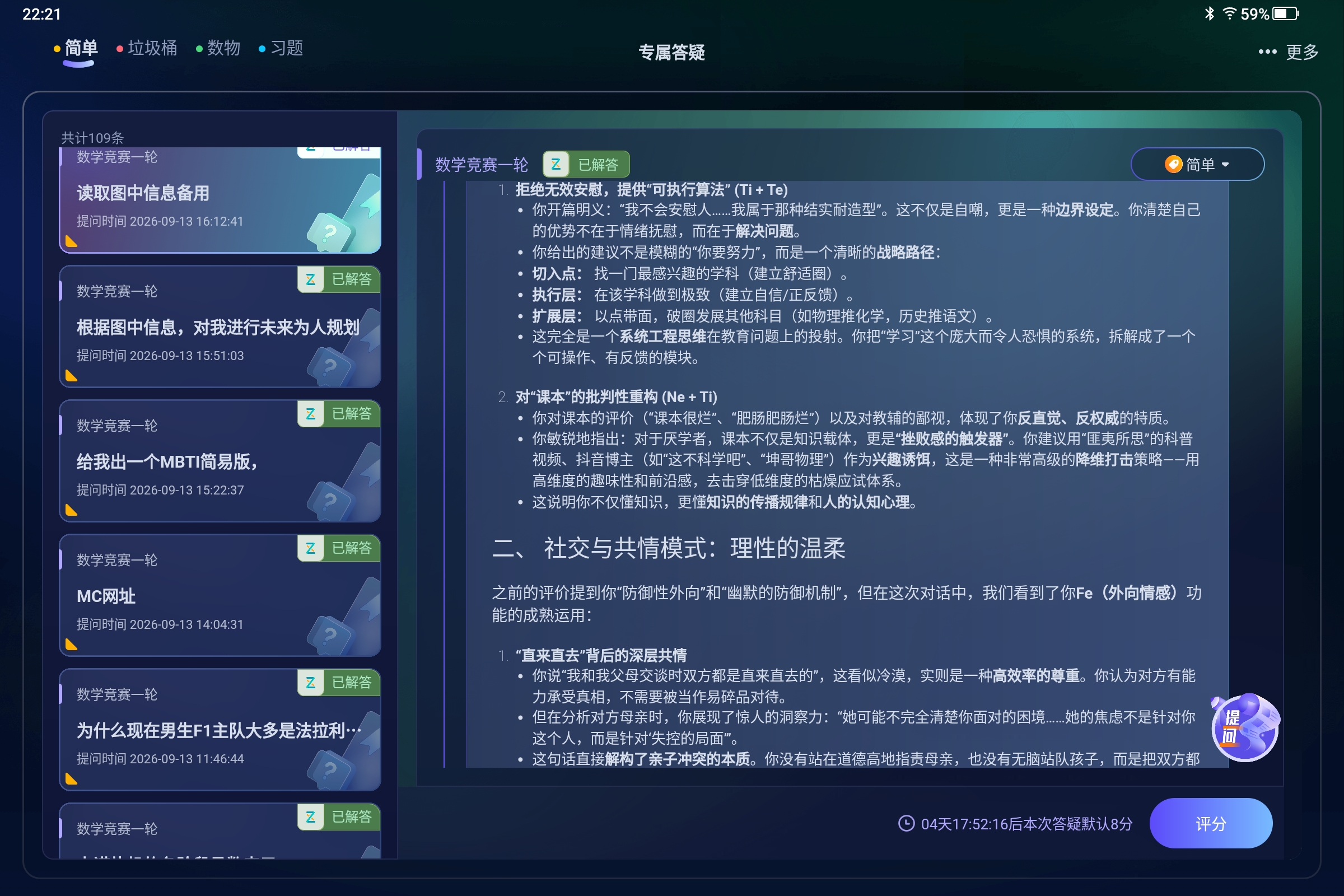Screen dimensions: 1344x896
Task: Click 已解答 badge on F1主队 card
Action: [339, 682]
